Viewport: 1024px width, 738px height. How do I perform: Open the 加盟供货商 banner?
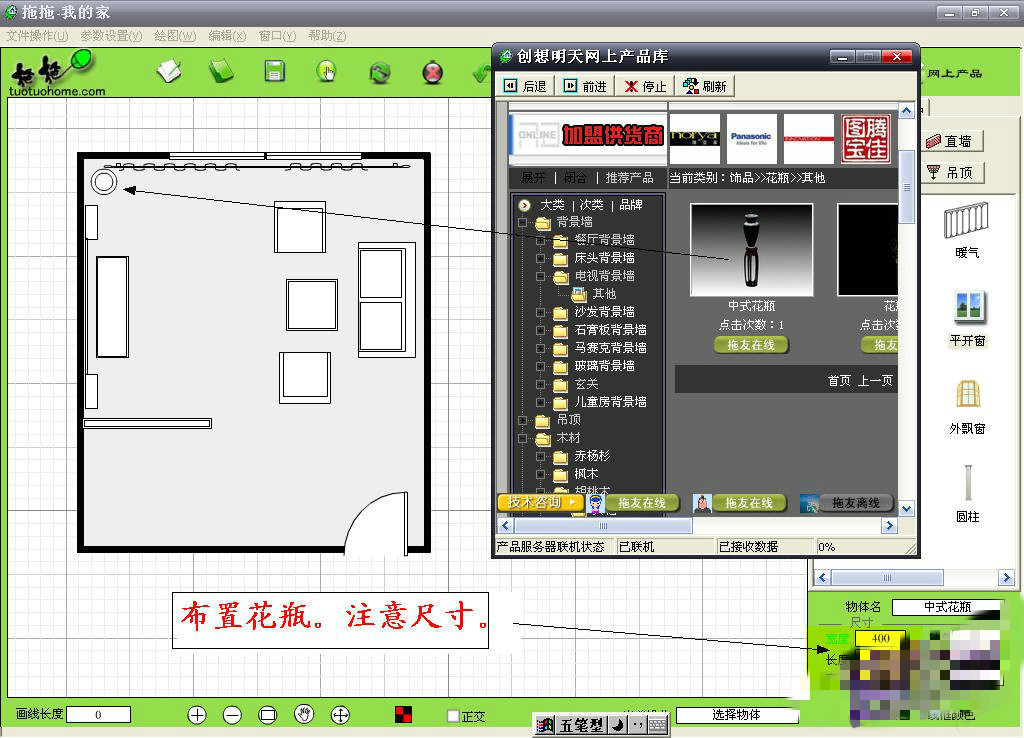(x=588, y=135)
